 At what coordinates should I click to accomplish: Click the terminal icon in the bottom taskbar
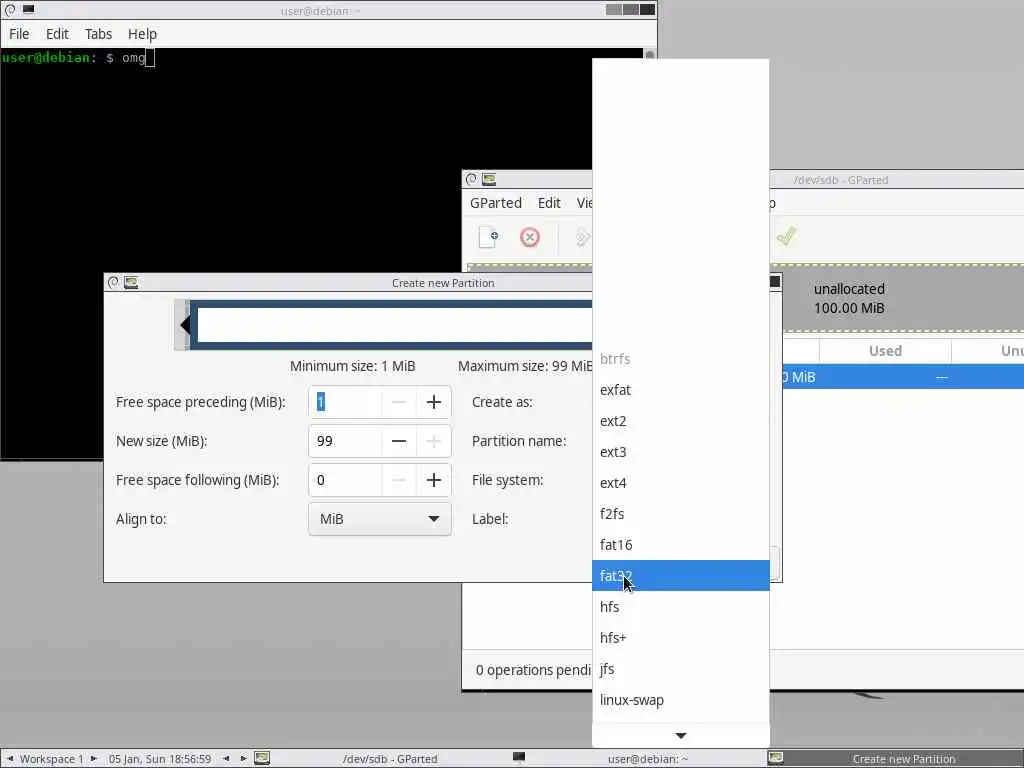pyautogui.click(x=519, y=758)
